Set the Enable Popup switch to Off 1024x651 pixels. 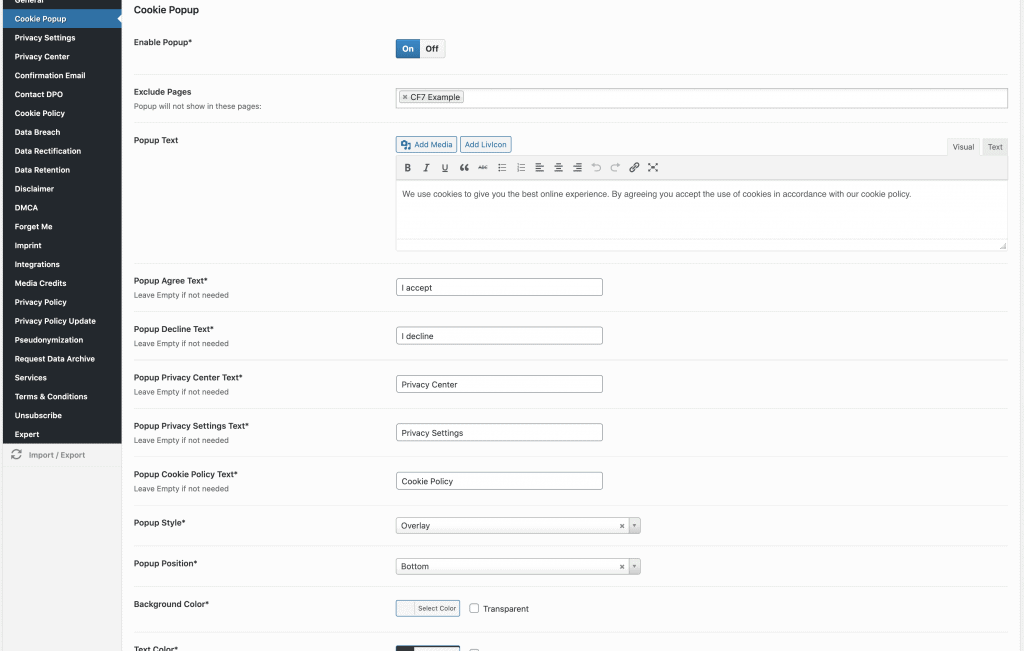[432, 48]
